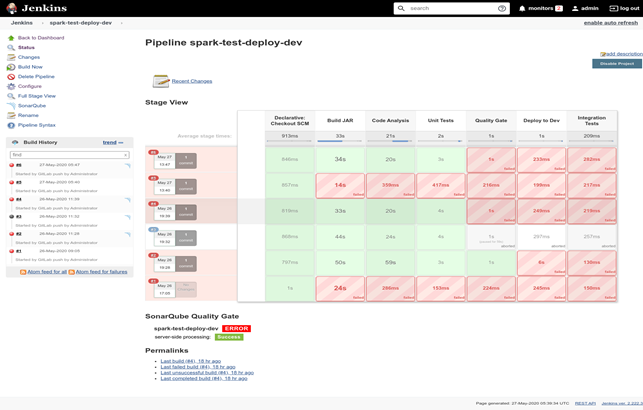643x410 pixels.
Task: Click the Disable Project button
Action: (617, 64)
